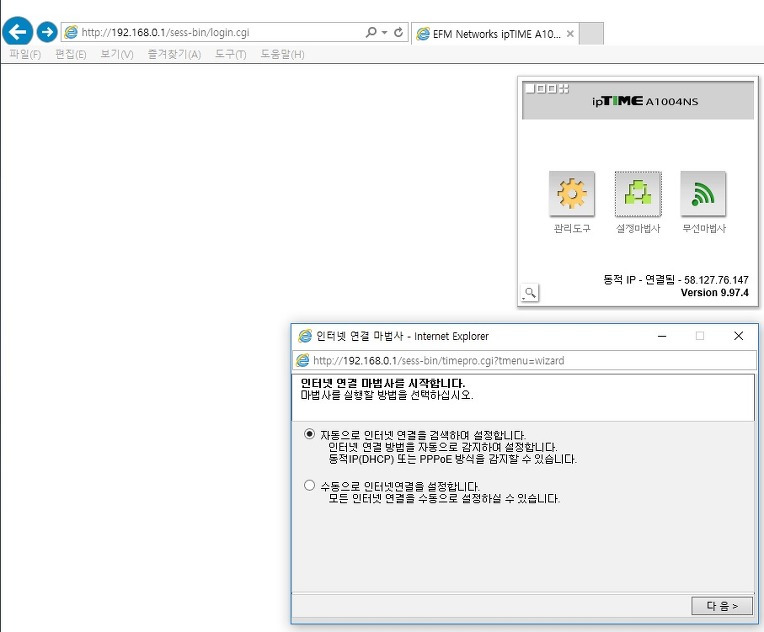The image size is (764, 632).
Task: Click the wizard window timepro.cgi address field
Action: click(524, 361)
